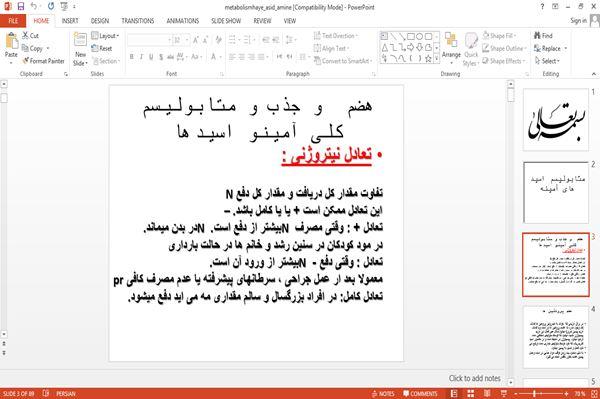
Task: Open the FILE tab
Action: click(x=13, y=21)
